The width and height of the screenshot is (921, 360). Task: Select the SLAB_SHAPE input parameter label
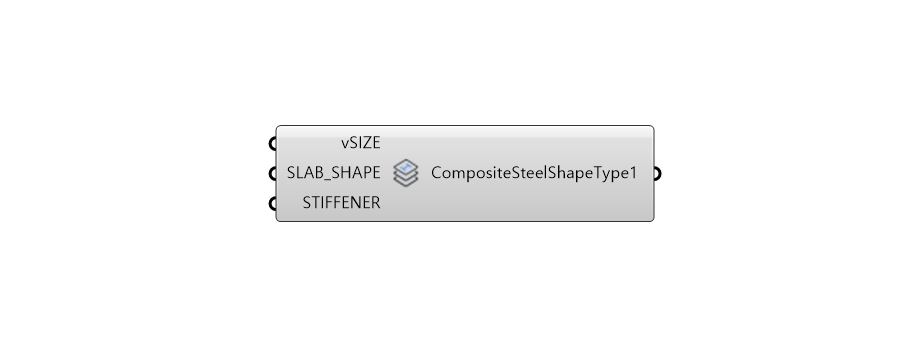click(334, 173)
